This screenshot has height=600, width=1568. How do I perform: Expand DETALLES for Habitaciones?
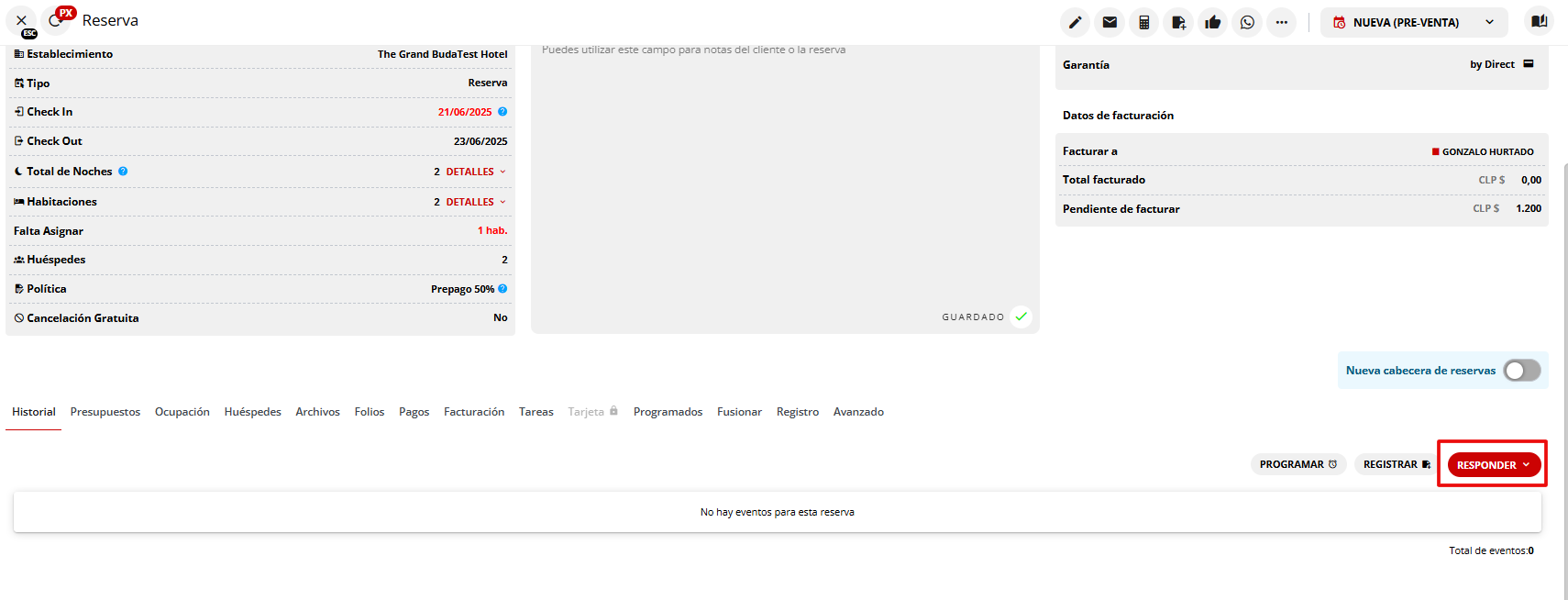click(x=476, y=202)
